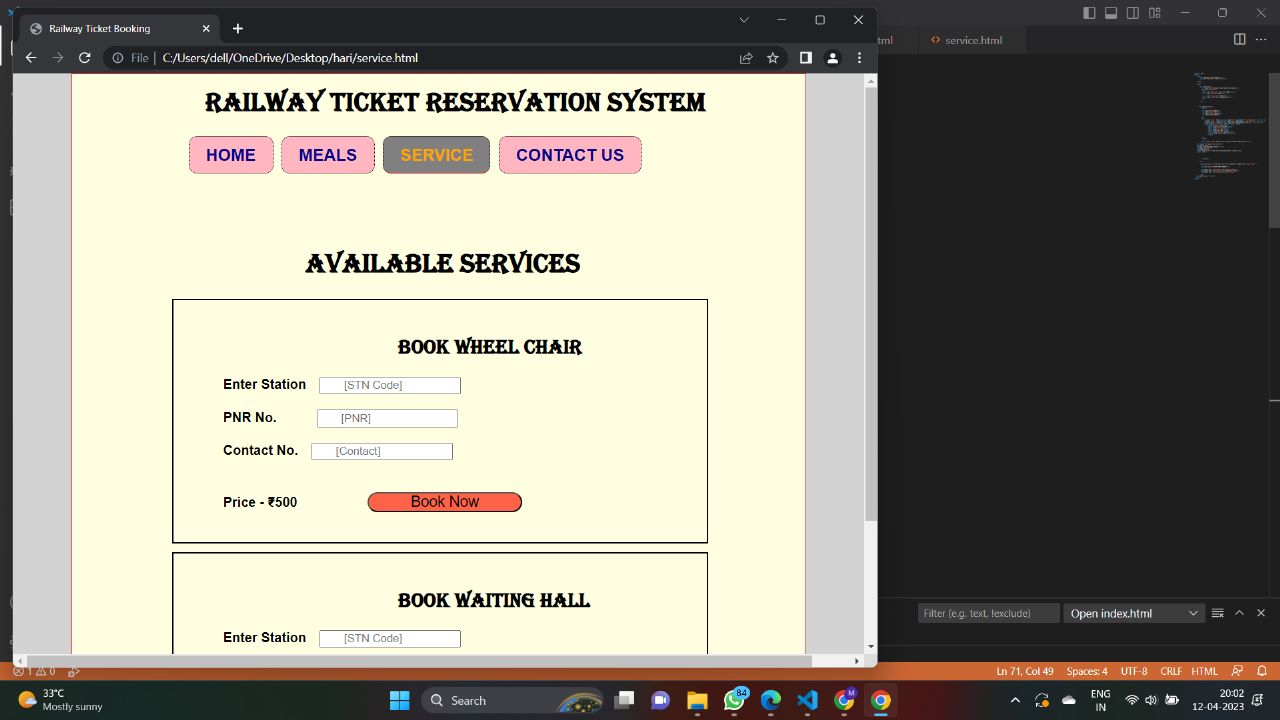The image size is (1280, 720).
Task: Open the browser three-dot menu
Action: coord(859,57)
